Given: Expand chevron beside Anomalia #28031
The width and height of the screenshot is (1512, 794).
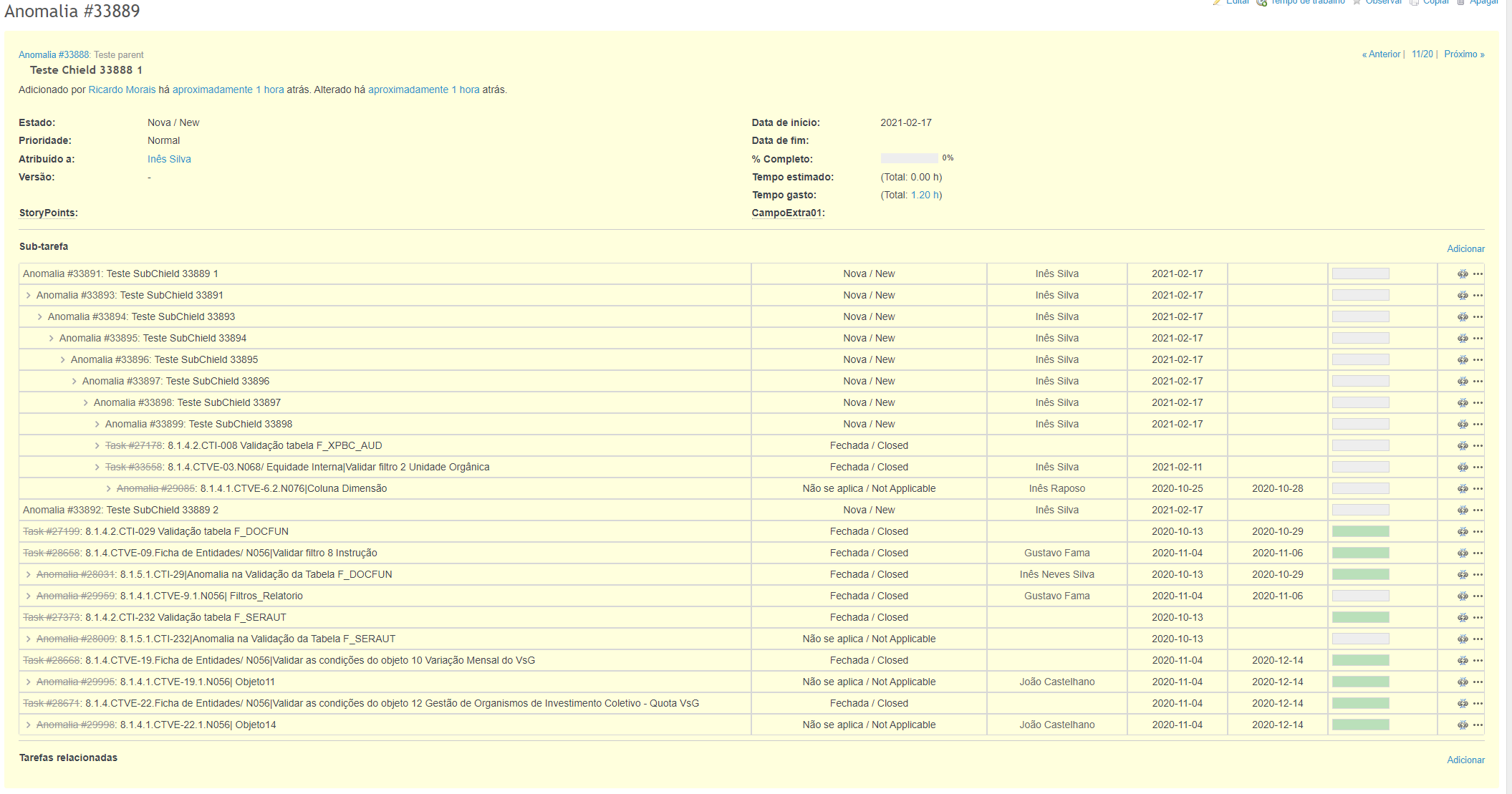Looking at the screenshot, I should pos(28,574).
